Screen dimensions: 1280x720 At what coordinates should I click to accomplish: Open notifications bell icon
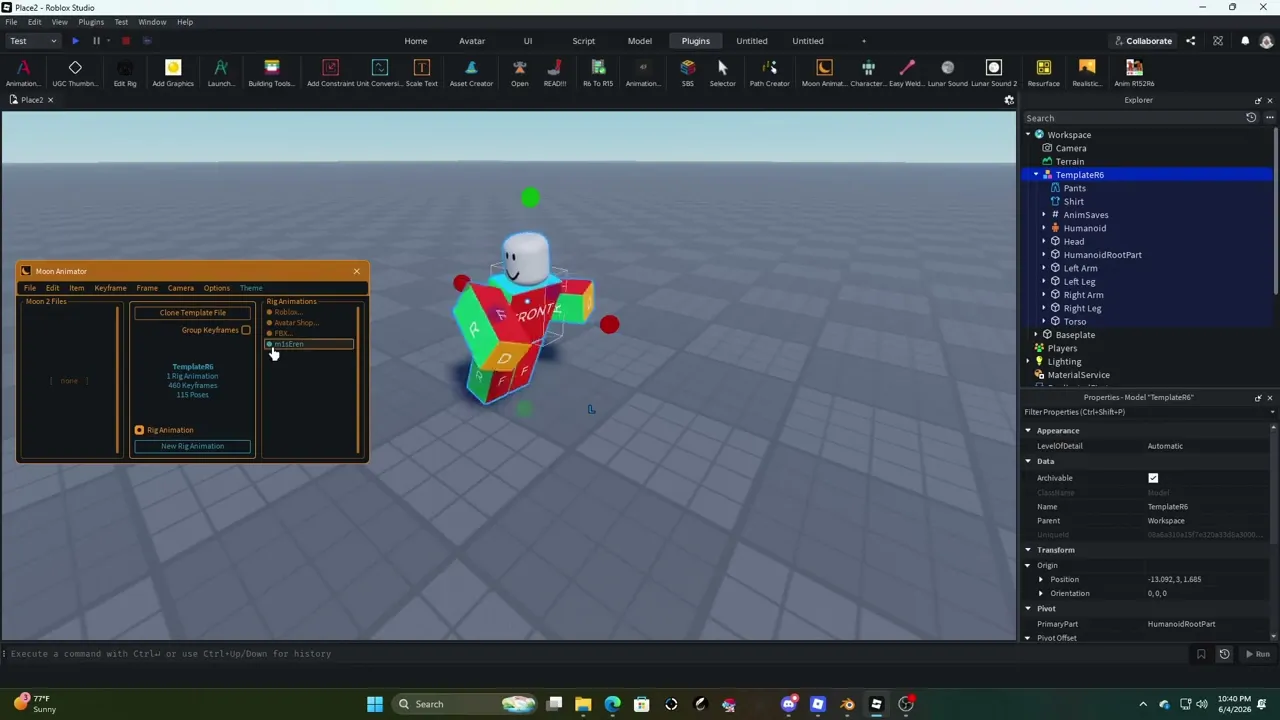click(x=1245, y=41)
